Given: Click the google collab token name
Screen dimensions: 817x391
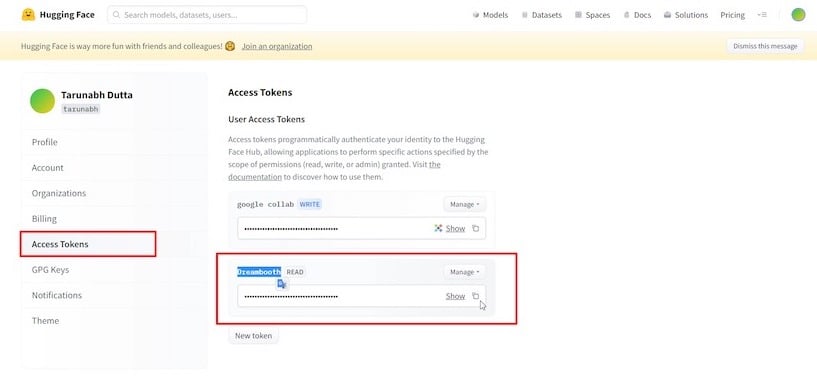Looking at the screenshot, I should (265, 204).
